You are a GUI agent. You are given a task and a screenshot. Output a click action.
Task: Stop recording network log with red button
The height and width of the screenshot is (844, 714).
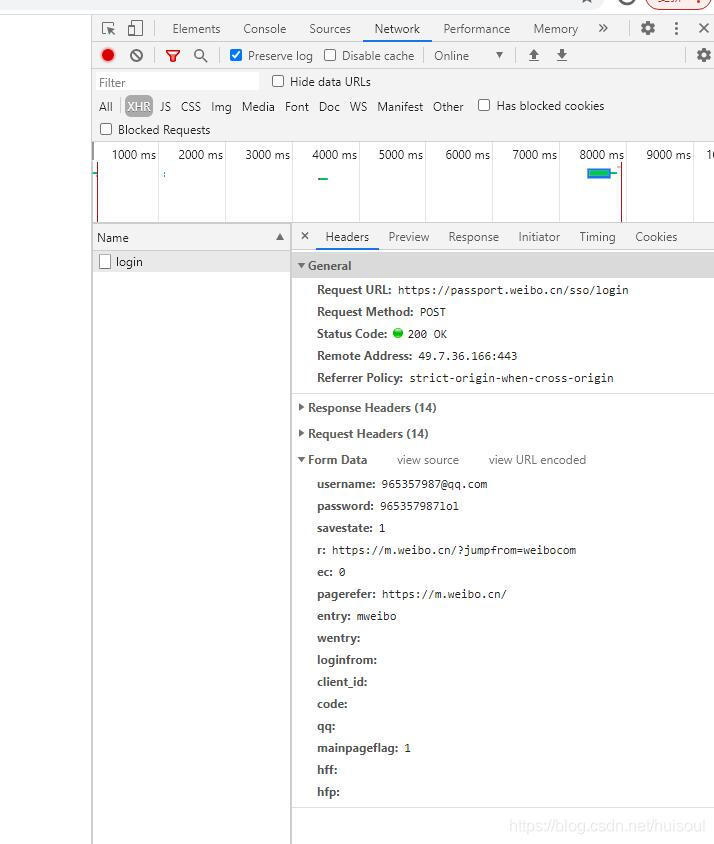108,56
